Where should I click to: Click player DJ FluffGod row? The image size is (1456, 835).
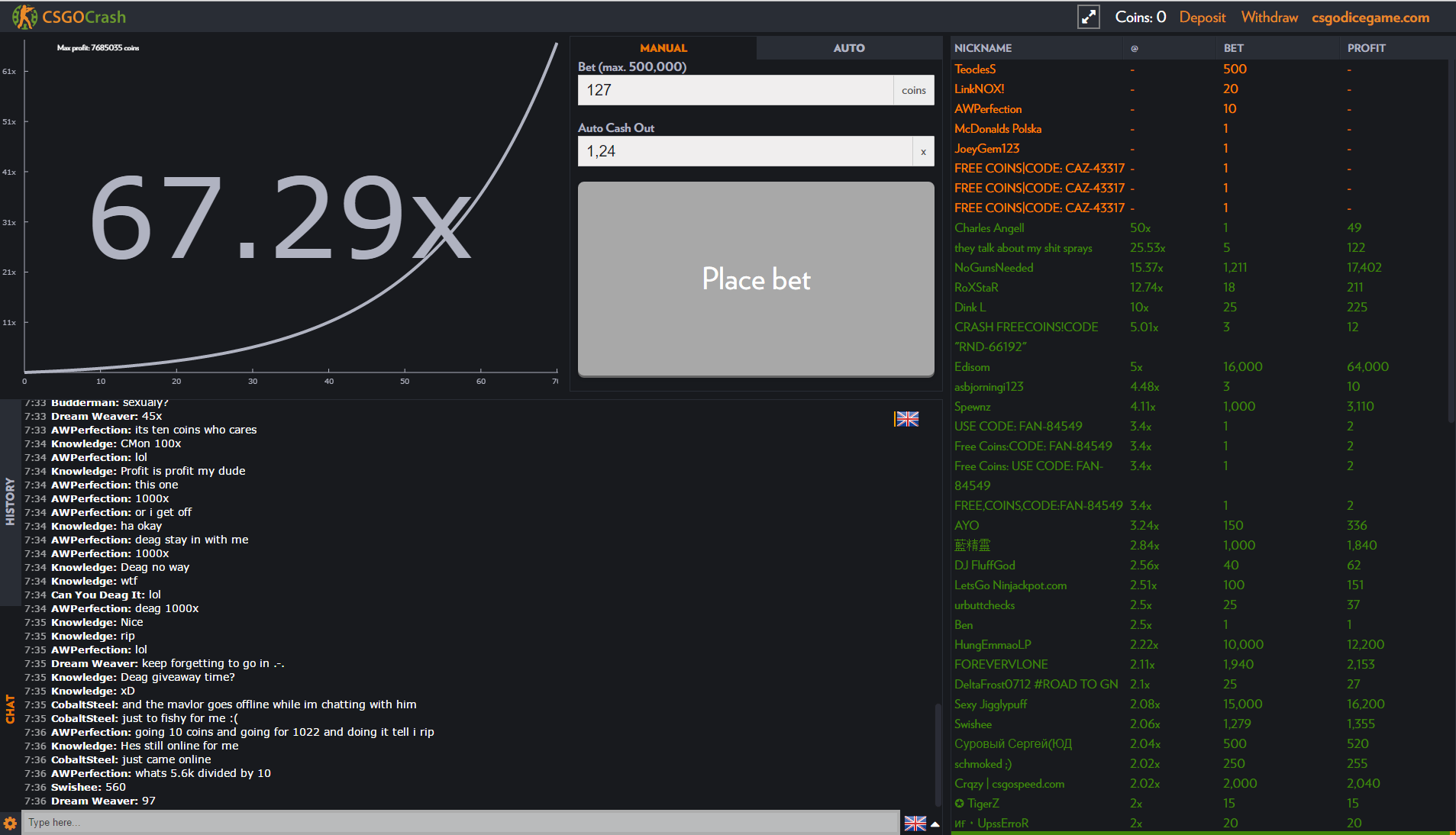(1199, 565)
